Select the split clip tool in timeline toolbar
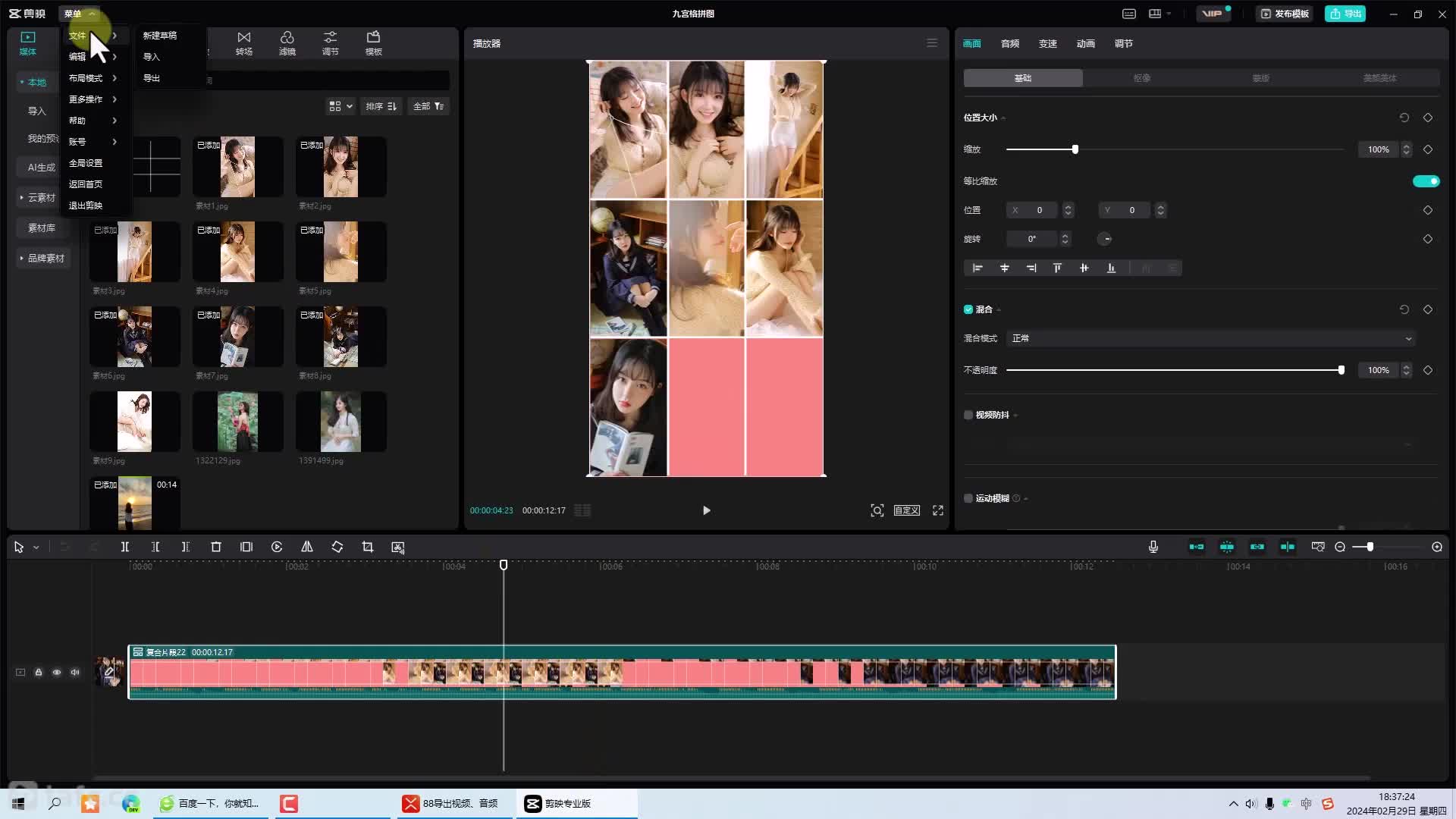This screenshot has height=819, width=1456. (125, 547)
